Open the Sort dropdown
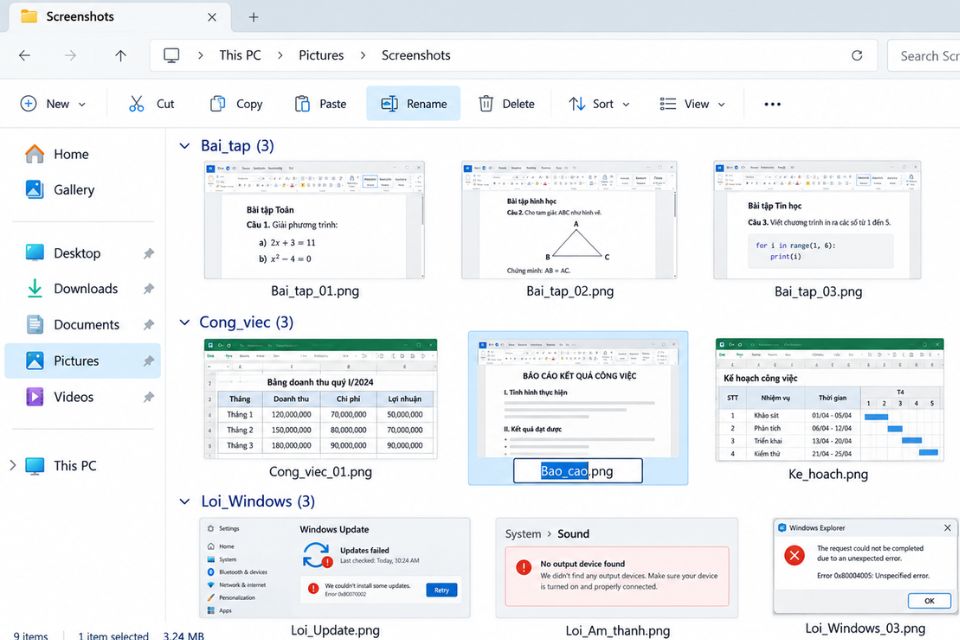Viewport: 960px width, 640px height. pyautogui.click(x=599, y=104)
